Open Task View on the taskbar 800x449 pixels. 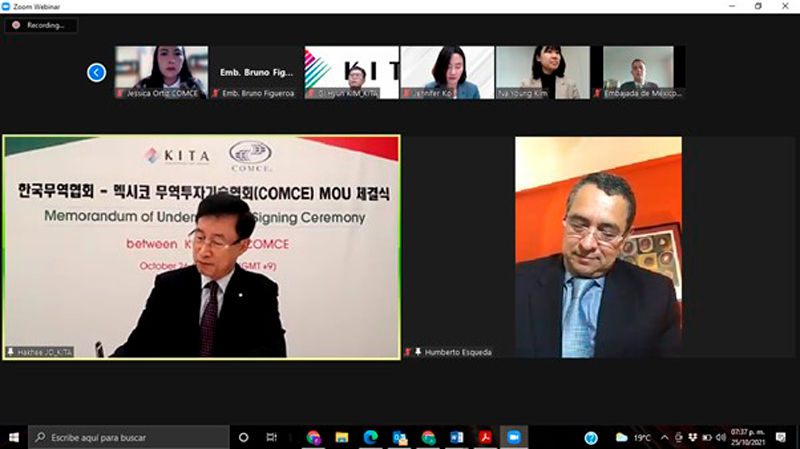tap(271, 437)
